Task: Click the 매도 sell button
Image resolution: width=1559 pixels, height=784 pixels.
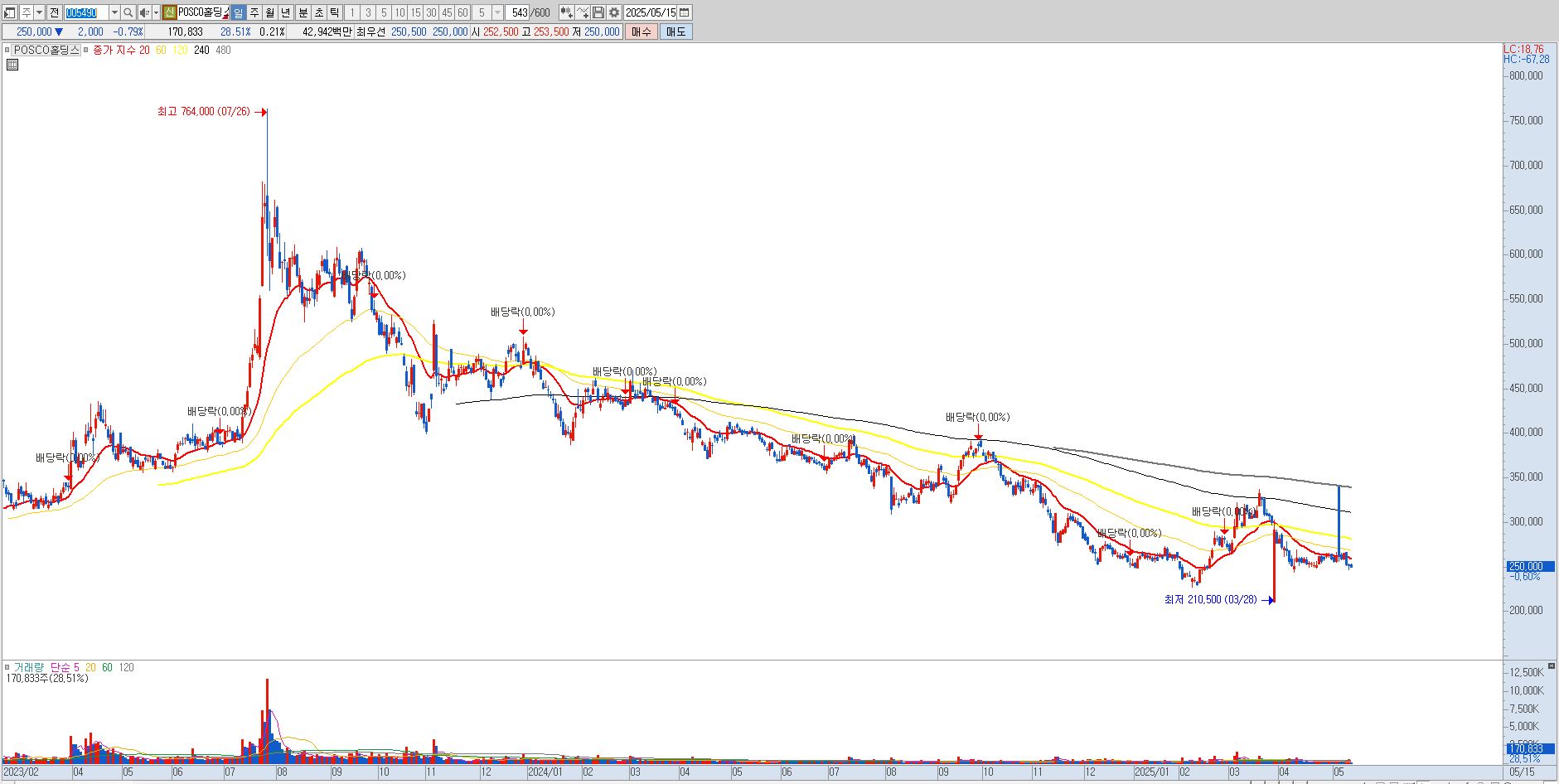Action: tap(676, 31)
